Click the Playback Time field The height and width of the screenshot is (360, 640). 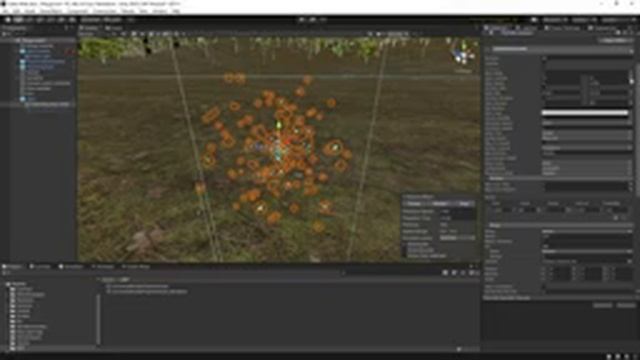458,218
